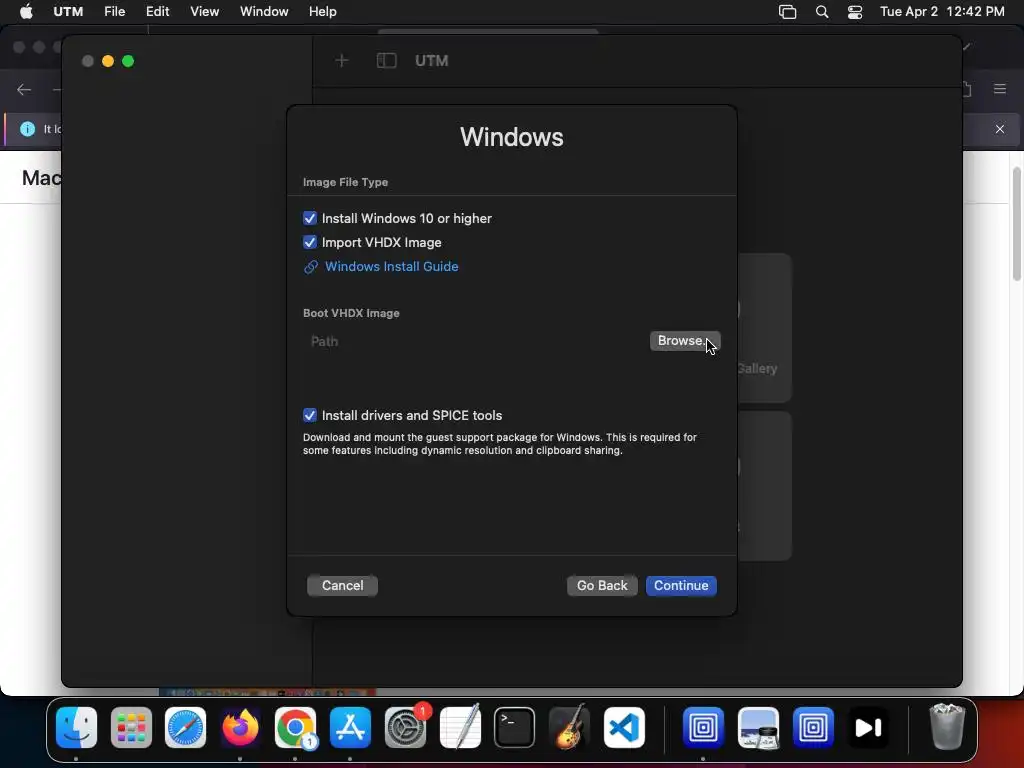Launch Safari from the Dock
1024x768 pixels.
pyautogui.click(x=185, y=727)
